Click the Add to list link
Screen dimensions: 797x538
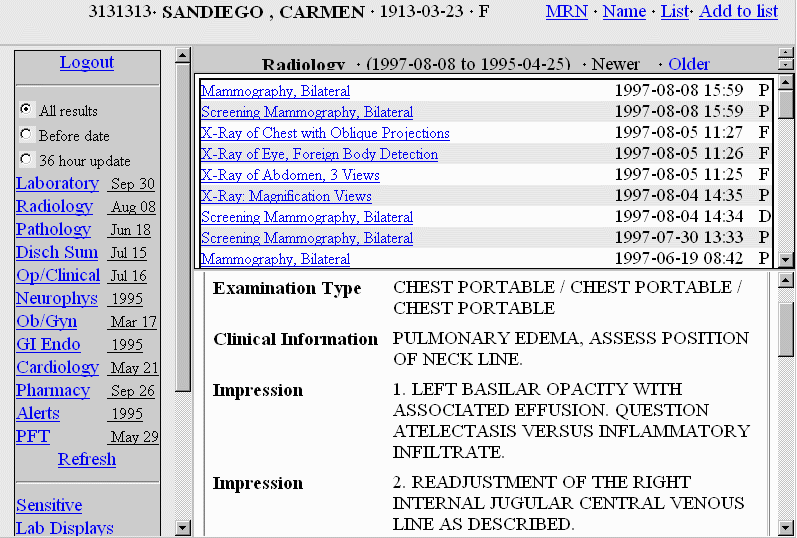(x=738, y=11)
